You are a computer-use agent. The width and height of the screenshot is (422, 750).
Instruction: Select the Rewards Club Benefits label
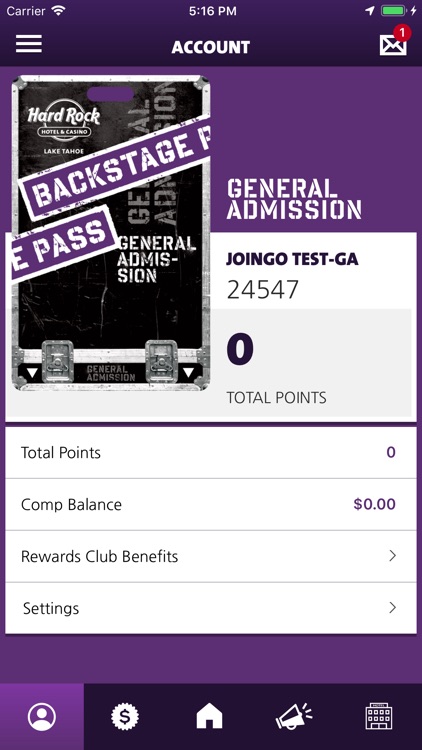tap(100, 557)
